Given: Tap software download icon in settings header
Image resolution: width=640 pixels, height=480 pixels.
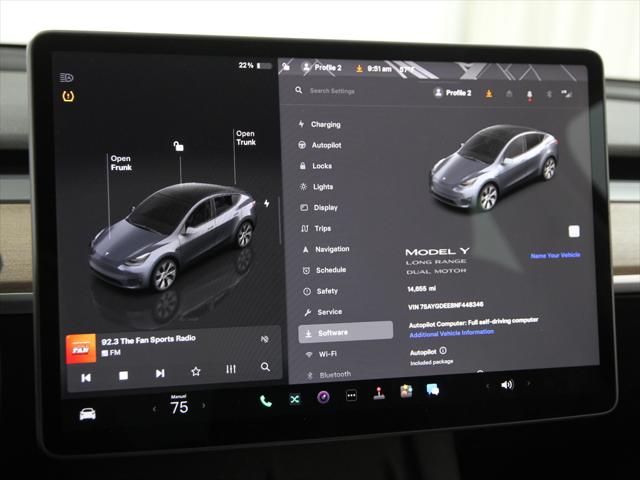Looking at the screenshot, I should pos(489,94).
